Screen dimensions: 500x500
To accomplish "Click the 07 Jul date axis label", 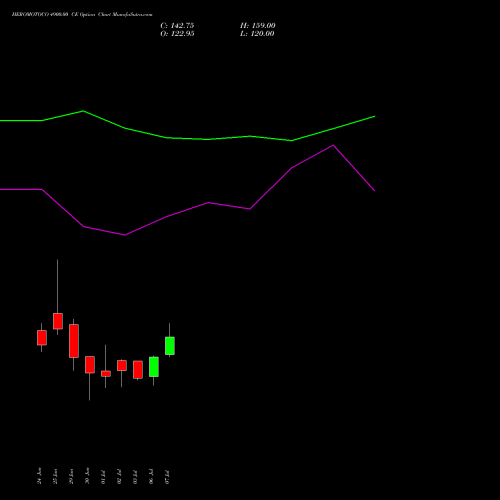I will click(167, 477).
